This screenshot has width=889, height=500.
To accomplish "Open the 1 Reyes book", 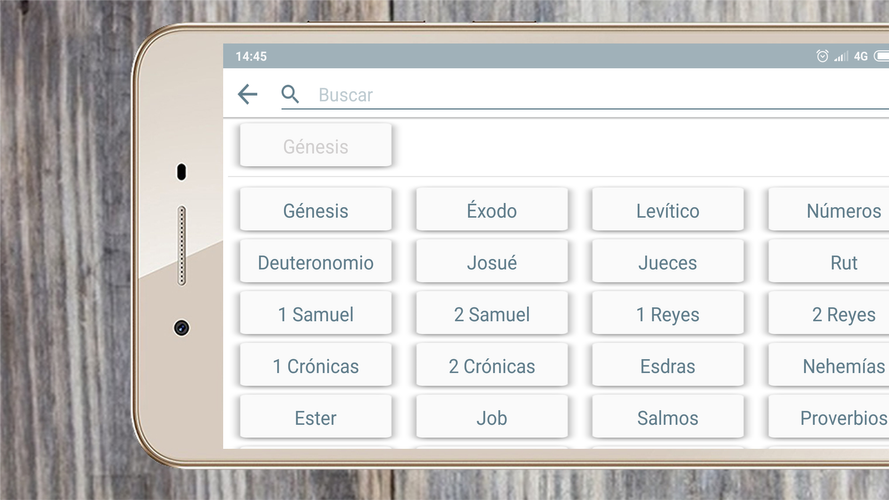I will click(667, 314).
